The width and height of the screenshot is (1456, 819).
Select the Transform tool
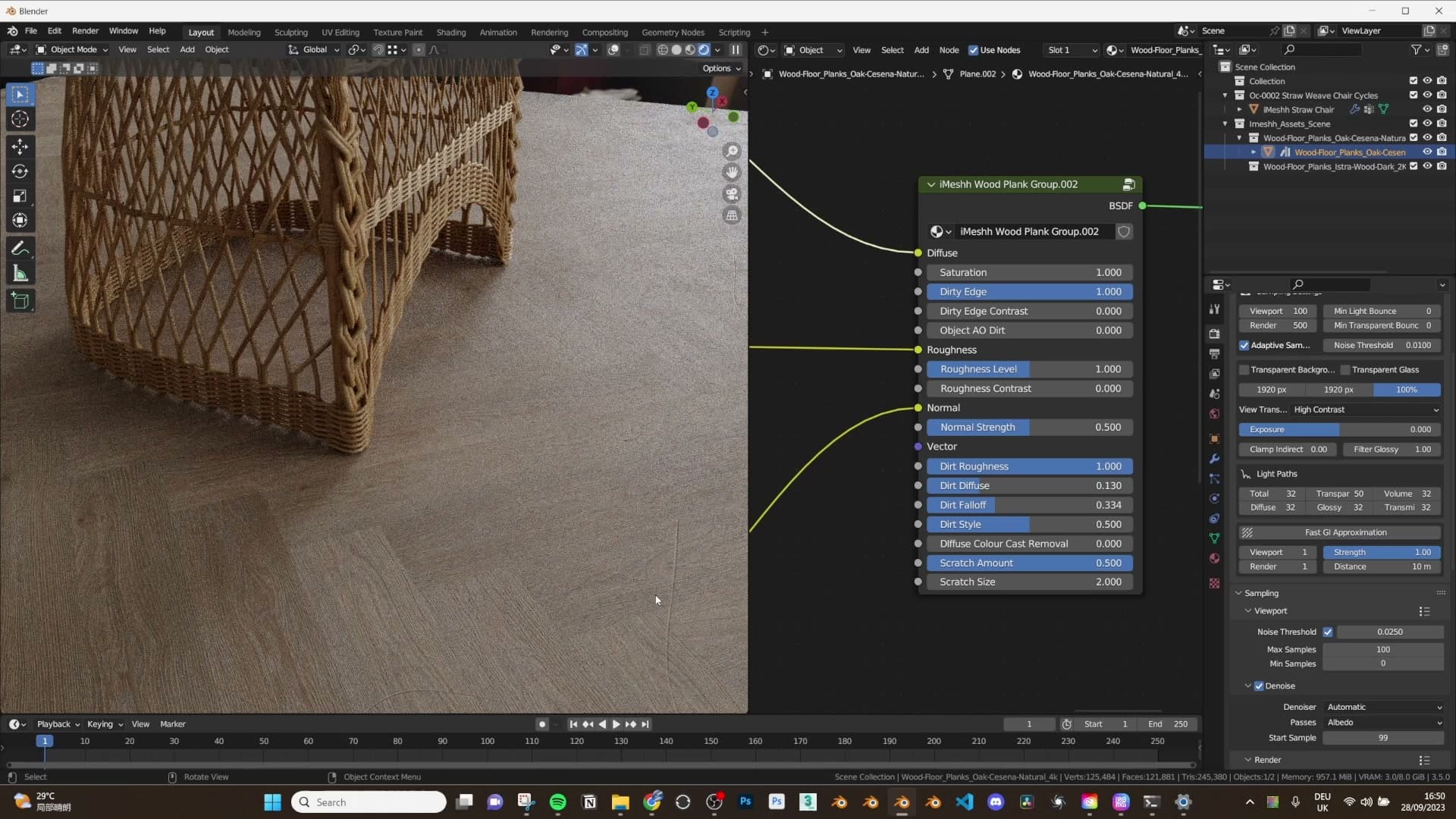click(20, 221)
